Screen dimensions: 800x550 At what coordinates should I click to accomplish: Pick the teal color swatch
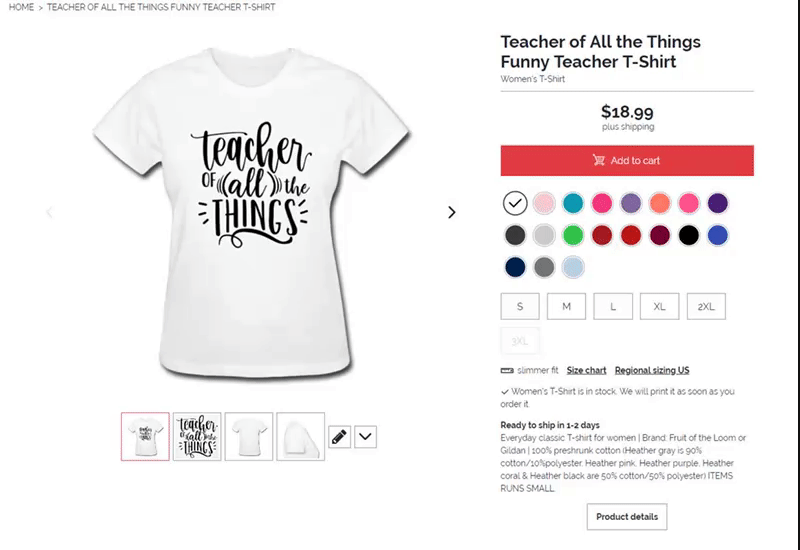coord(573,203)
